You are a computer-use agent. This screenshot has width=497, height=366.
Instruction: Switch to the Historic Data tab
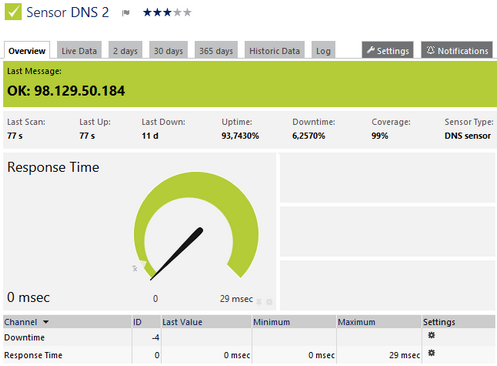[274, 50]
